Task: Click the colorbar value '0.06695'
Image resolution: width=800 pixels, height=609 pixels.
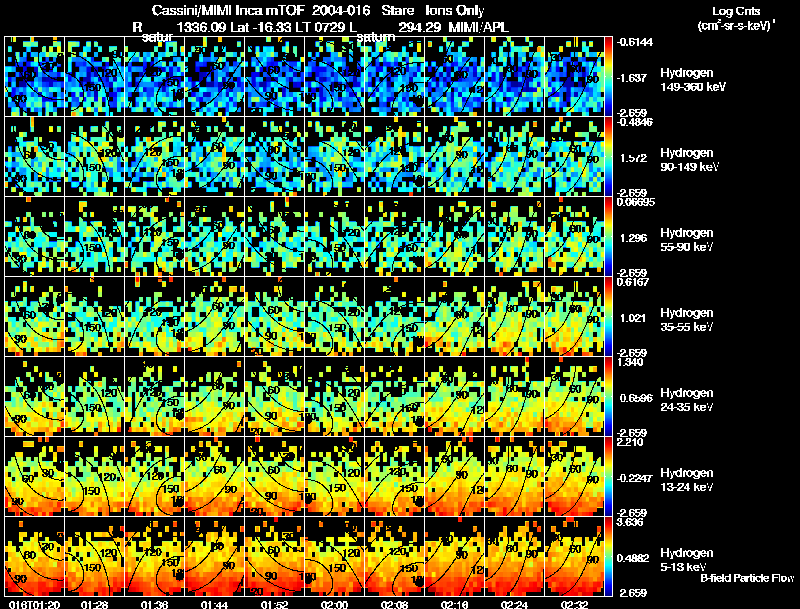Action: coord(636,202)
